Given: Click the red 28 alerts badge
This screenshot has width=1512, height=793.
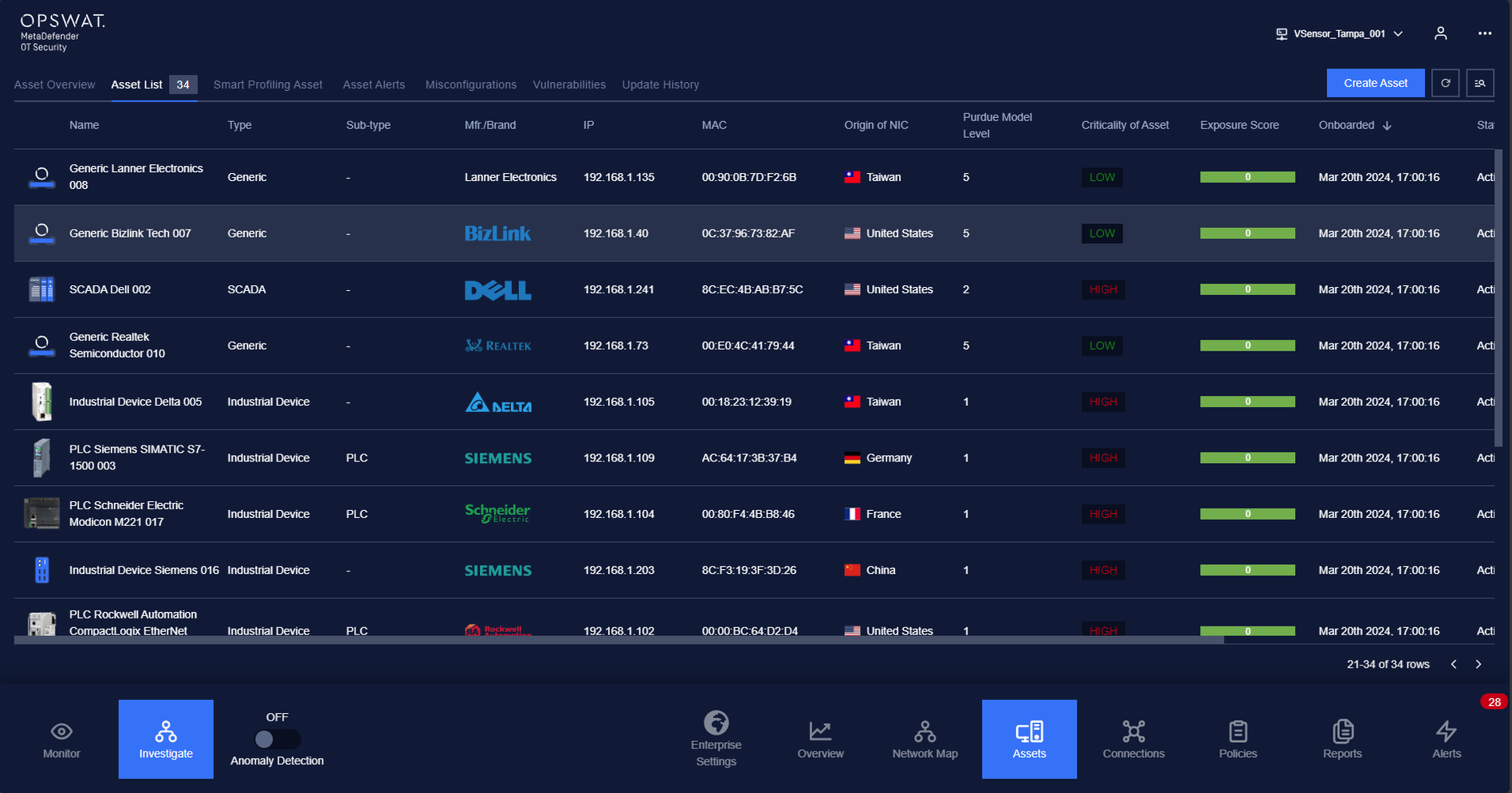Looking at the screenshot, I should (x=1494, y=702).
